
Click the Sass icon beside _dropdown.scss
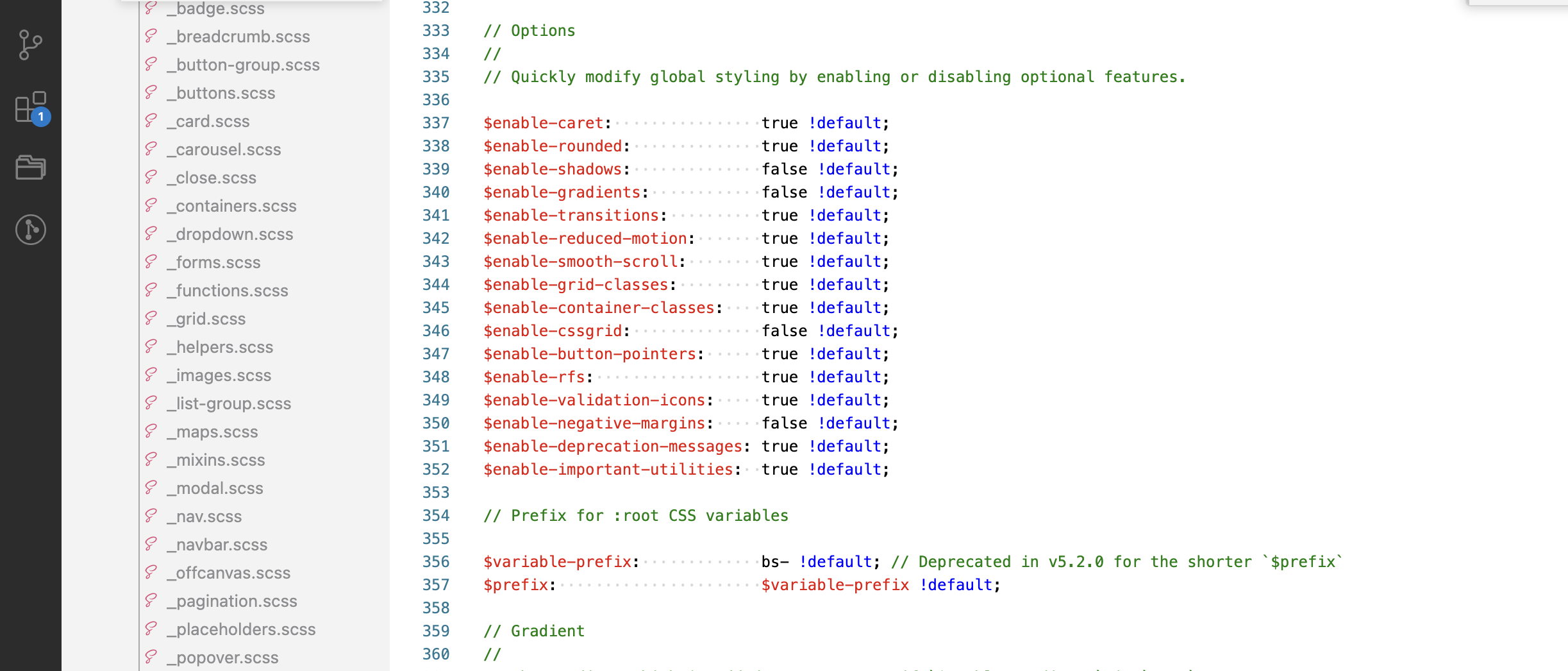click(x=151, y=234)
